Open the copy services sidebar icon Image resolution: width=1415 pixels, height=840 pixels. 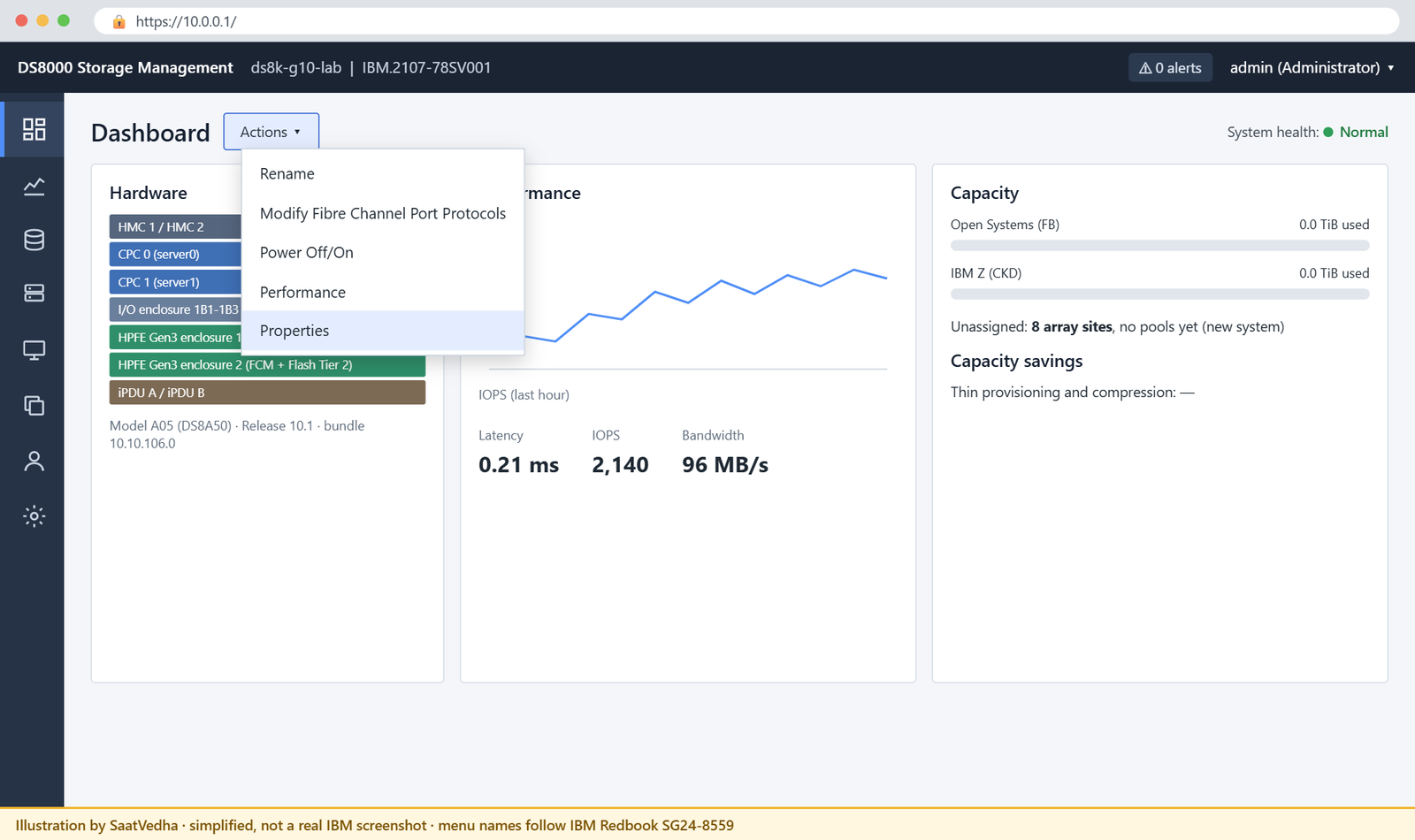pos(34,405)
